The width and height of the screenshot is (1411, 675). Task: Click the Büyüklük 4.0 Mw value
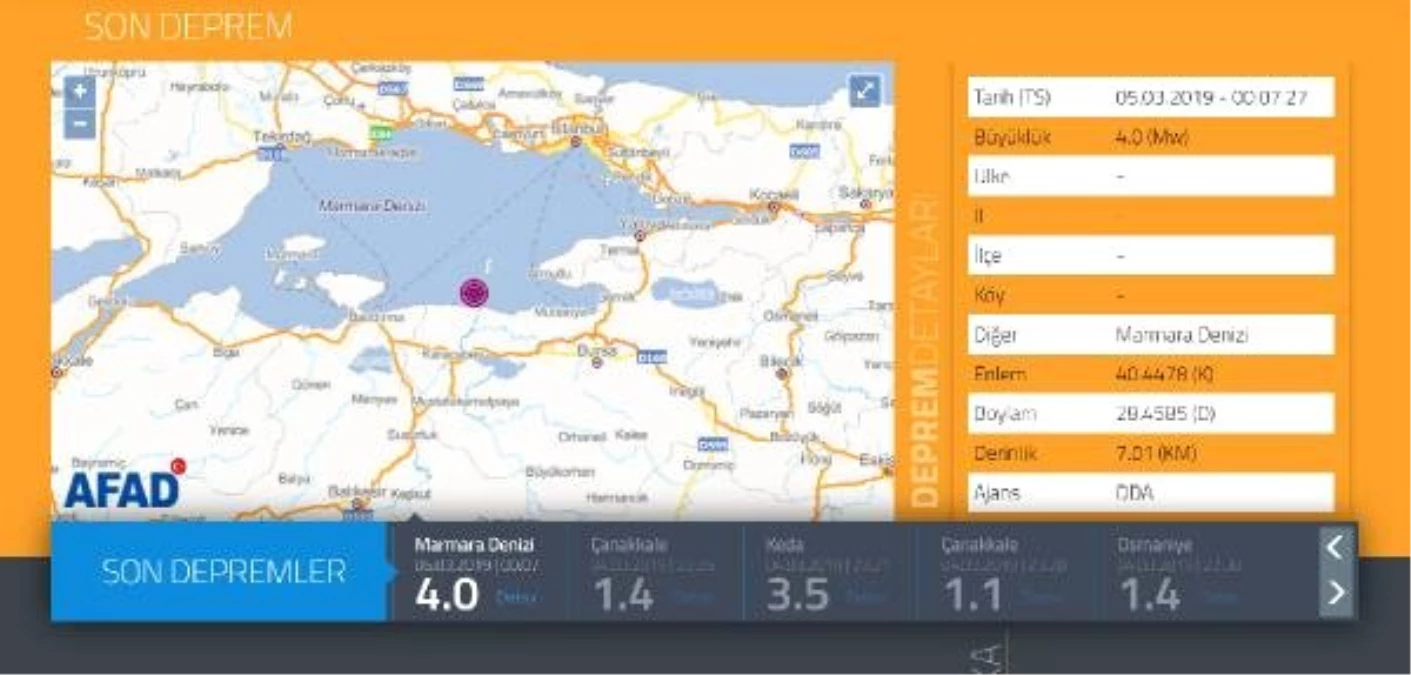coord(1150,135)
